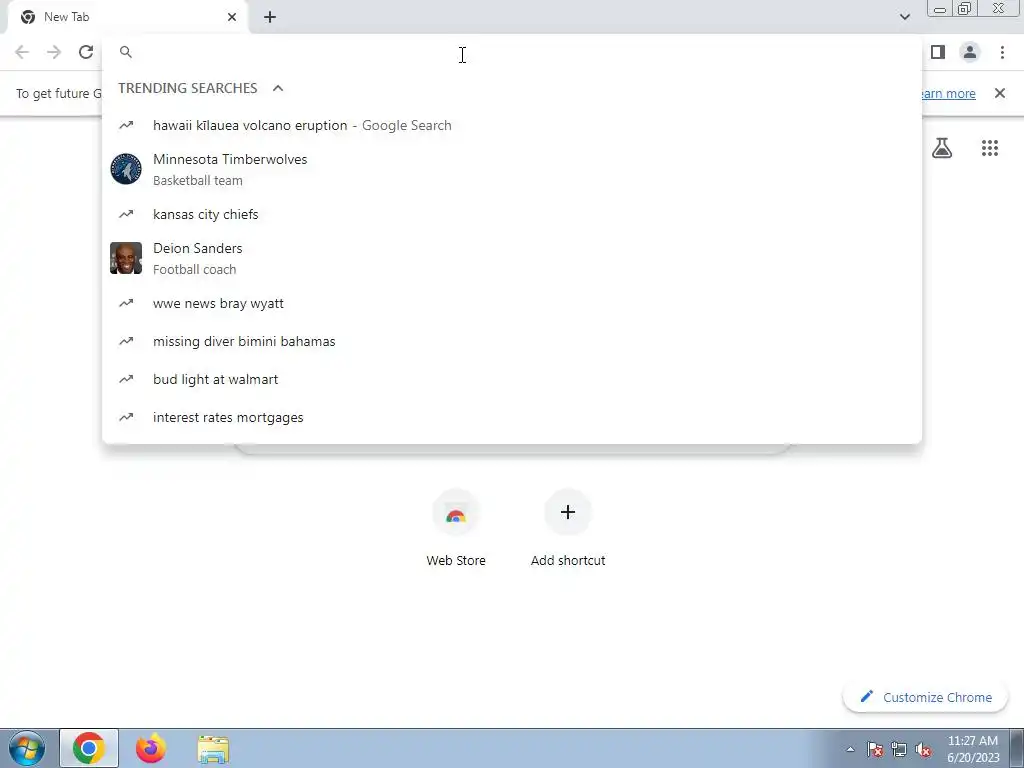Open Customize Chrome button

coord(926,697)
